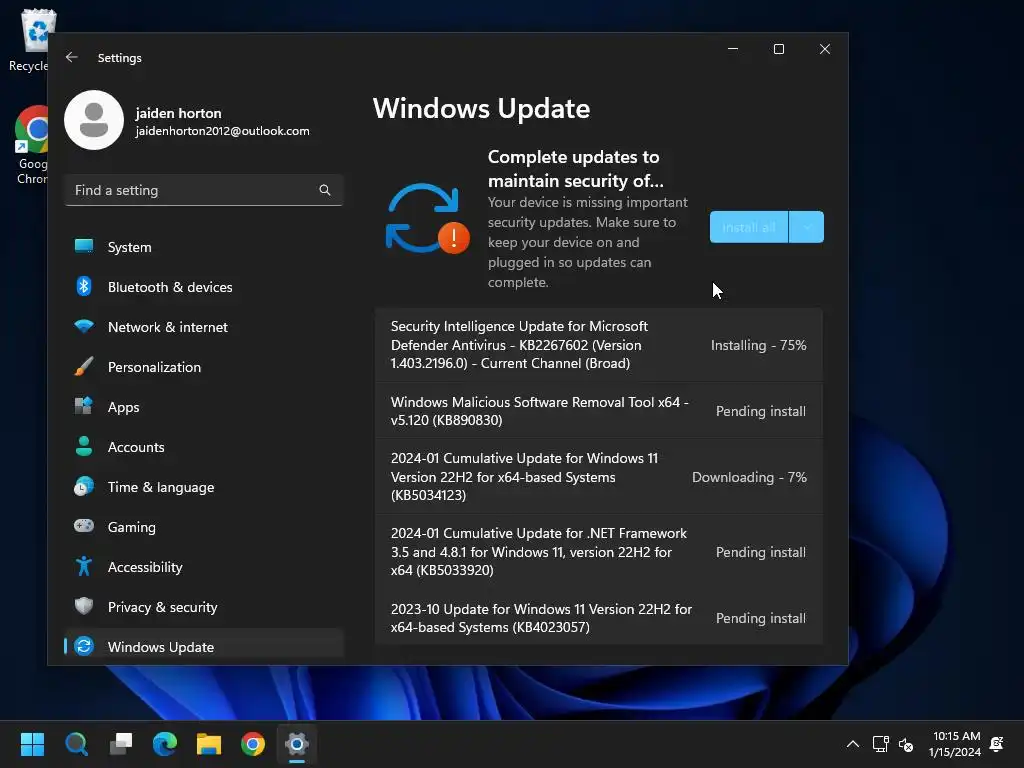Click the network status tray icon
The height and width of the screenshot is (768, 1024).
pos(880,744)
